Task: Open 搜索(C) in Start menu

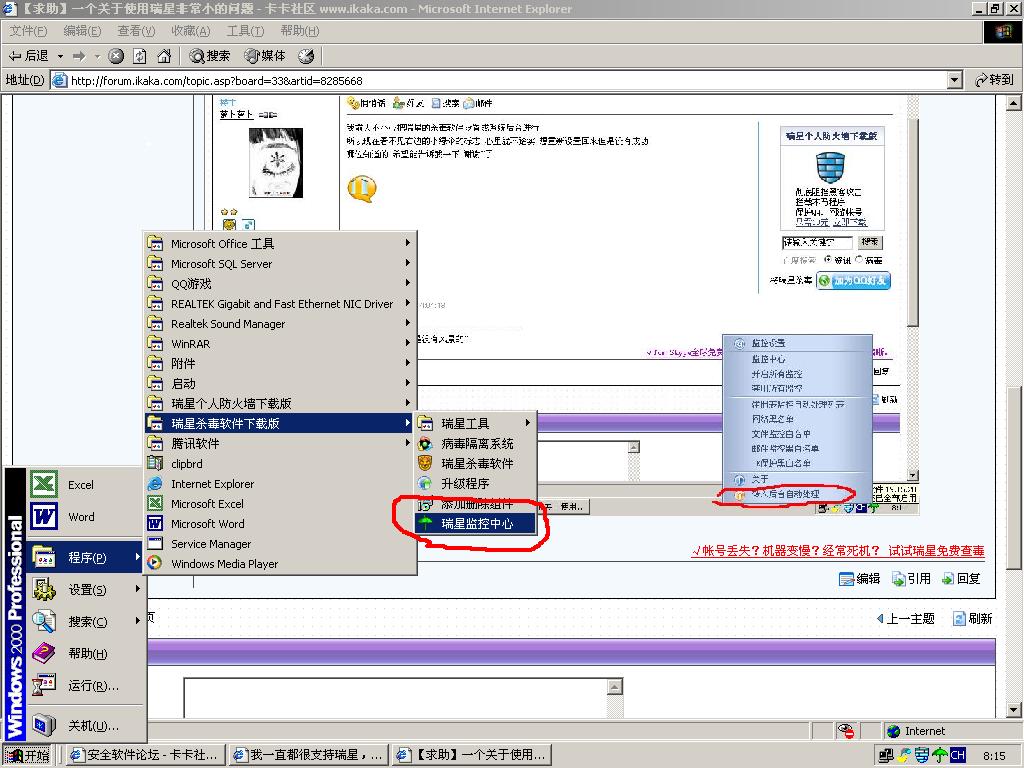Action: tap(86, 621)
